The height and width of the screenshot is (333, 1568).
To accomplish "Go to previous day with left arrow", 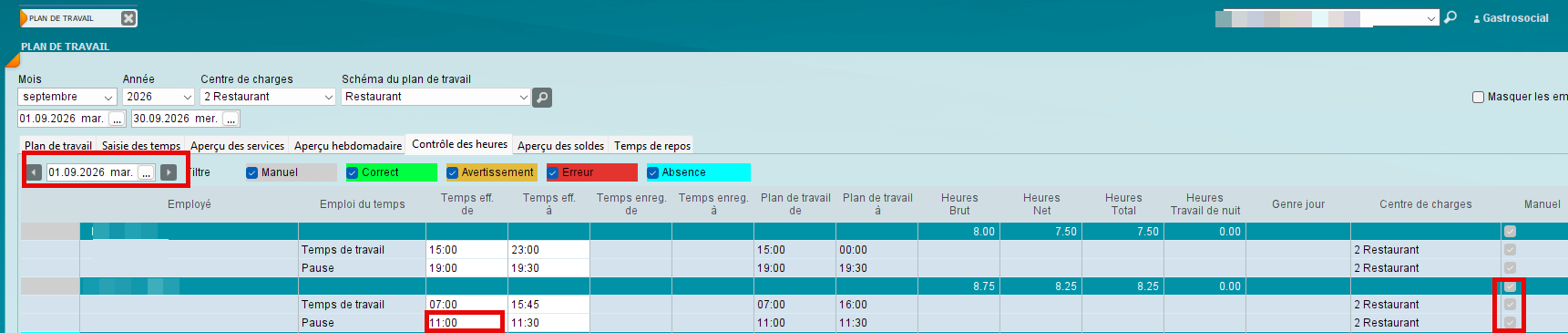I will tap(35, 172).
